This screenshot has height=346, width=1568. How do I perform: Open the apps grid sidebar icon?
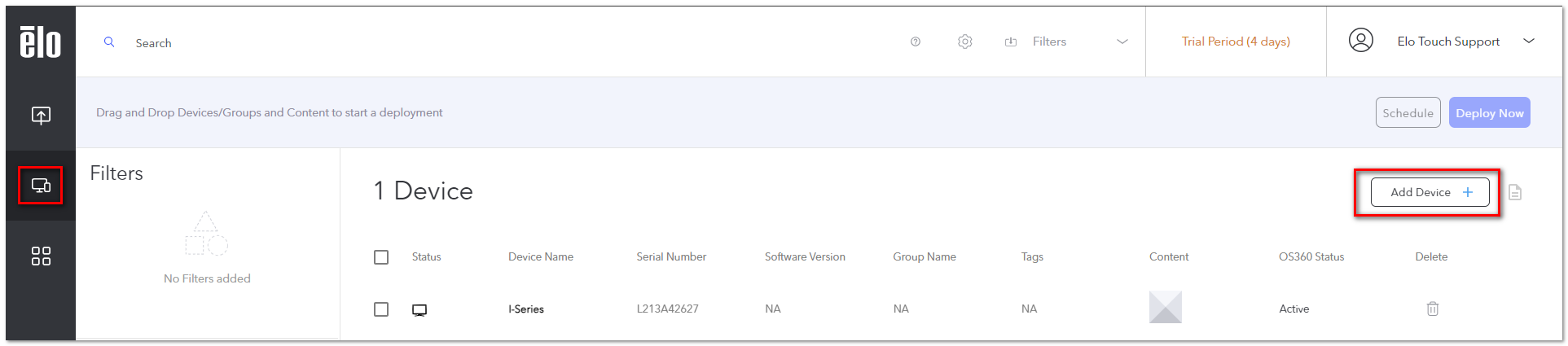tap(41, 256)
